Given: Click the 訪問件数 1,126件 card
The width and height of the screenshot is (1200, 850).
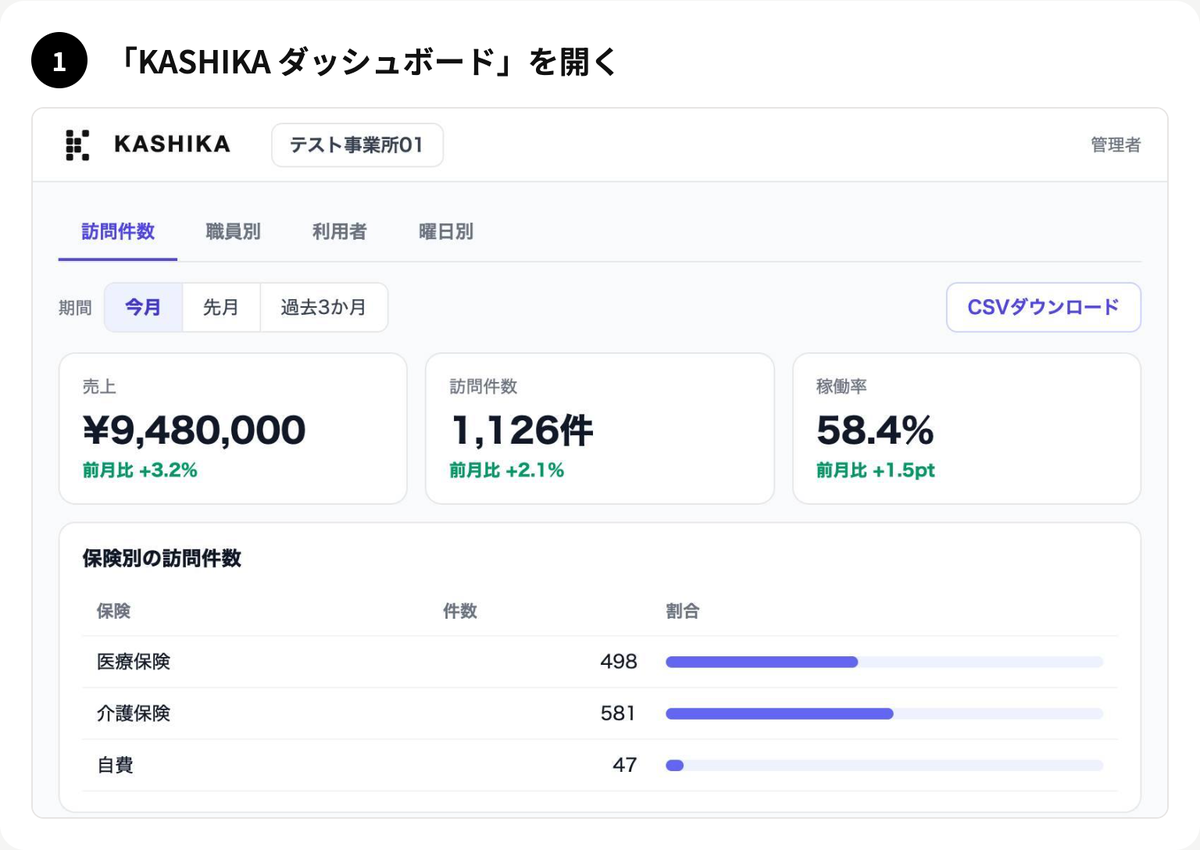Looking at the screenshot, I should pos(600,428).
